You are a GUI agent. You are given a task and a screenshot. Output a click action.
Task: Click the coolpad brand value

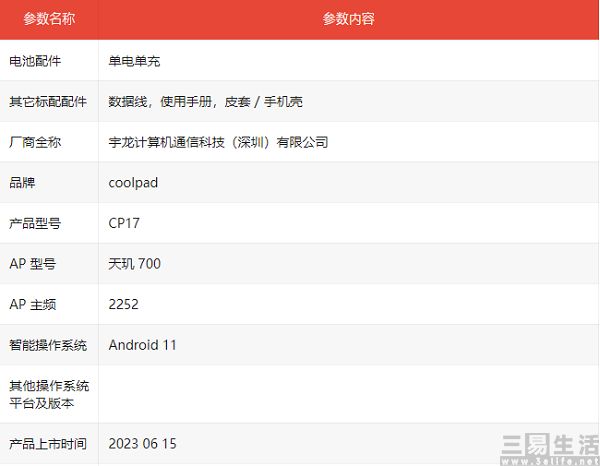133,183
